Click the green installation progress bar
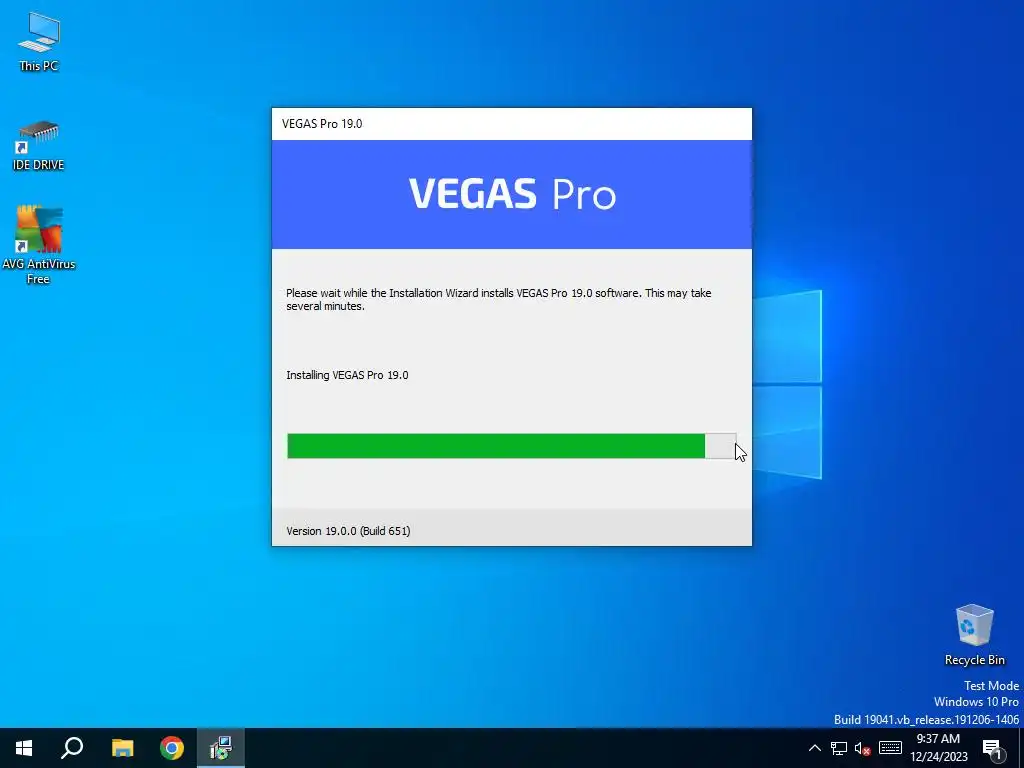This screenshot has width=1024, height=768. pyautogui.click(x=511, y=446)
